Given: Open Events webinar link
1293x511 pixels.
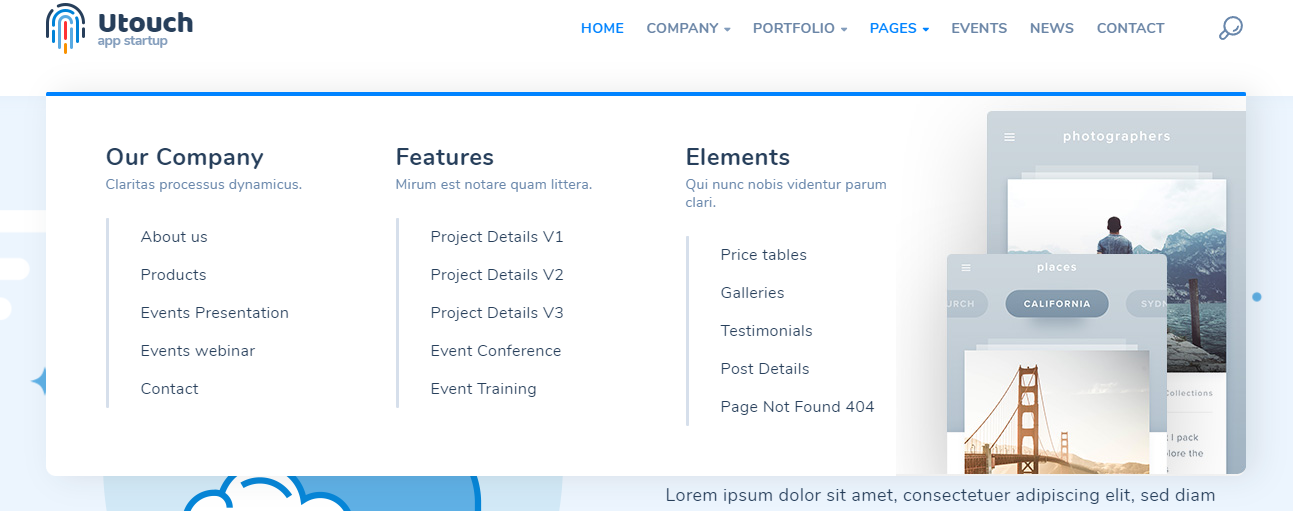Looking at the screenshot, I should (x=197, y=351).
